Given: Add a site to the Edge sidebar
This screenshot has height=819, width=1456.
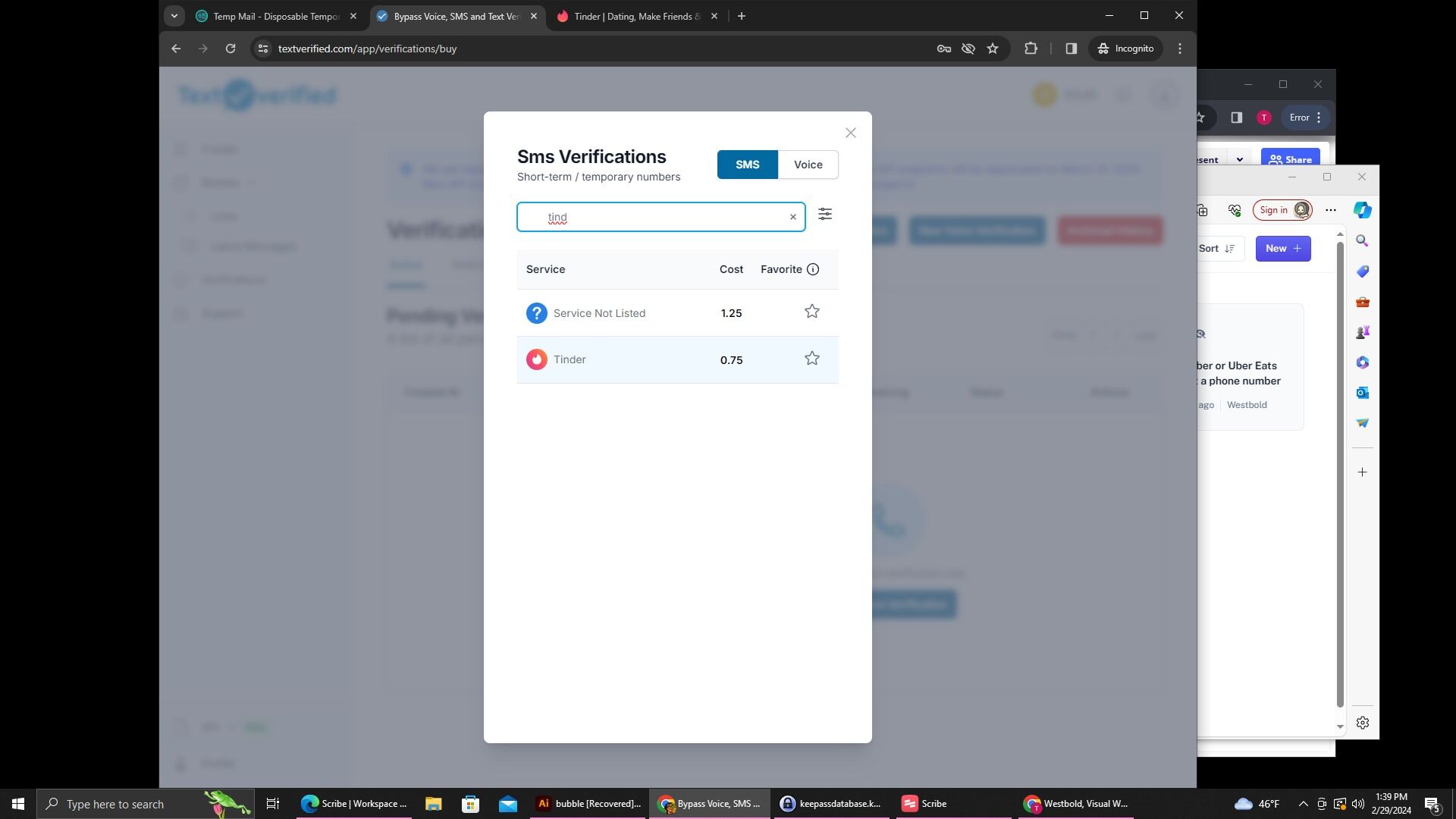Looking at the screenshot, I should [1363, 472].
